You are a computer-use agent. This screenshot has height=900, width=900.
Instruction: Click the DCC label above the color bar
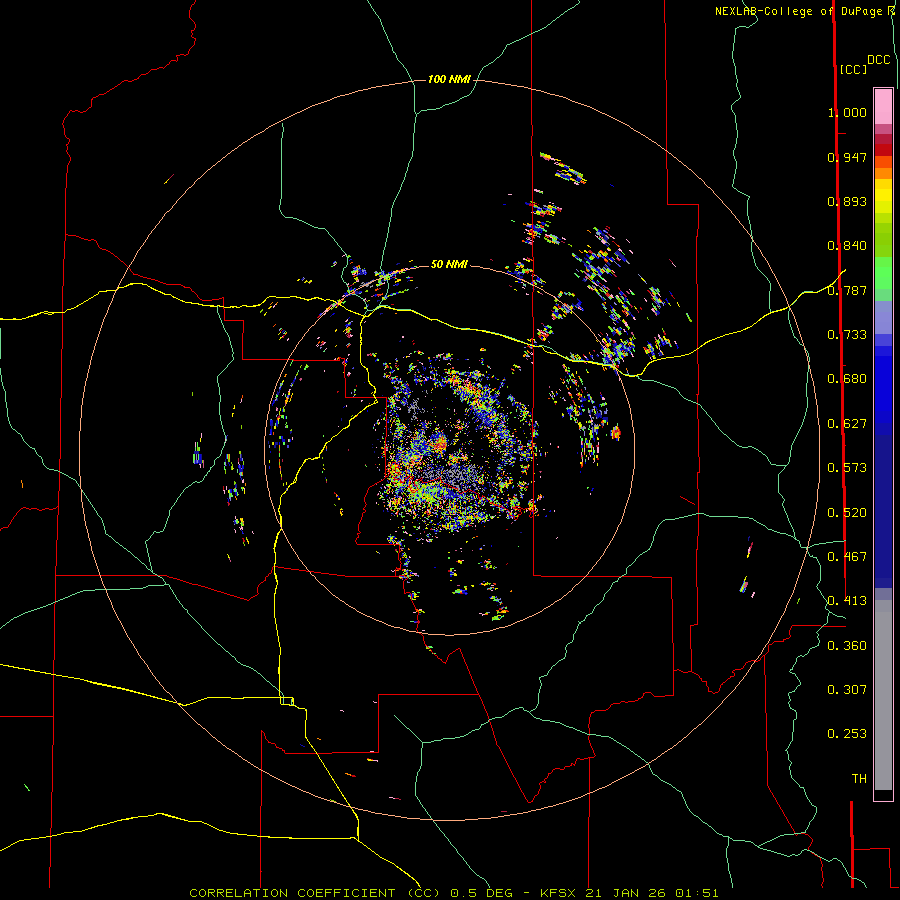pyautogui.click(x=878, y=60)
